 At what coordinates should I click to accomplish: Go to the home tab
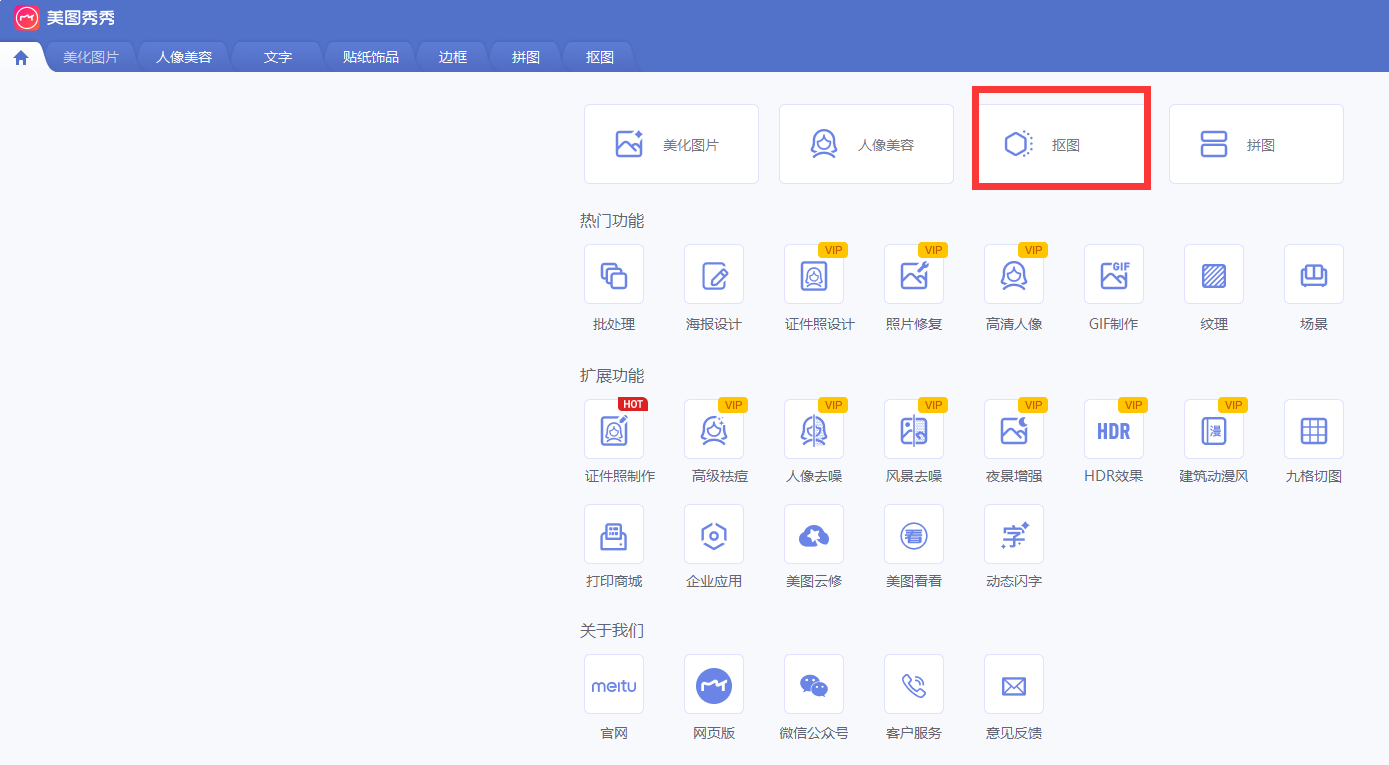coord(21,57)
